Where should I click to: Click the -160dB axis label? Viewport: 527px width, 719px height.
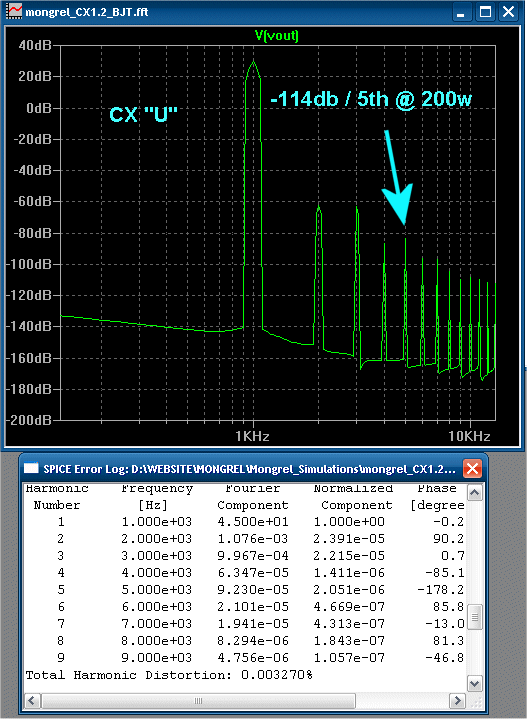coord(29,358)
